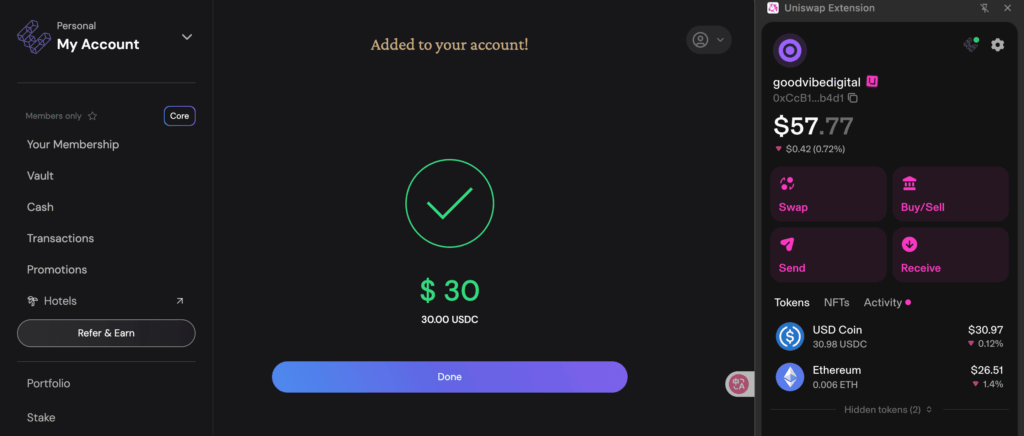The image size is (1024, 436).
Task: Click the purple wallet avatar icon
Action: click(790, 50)
